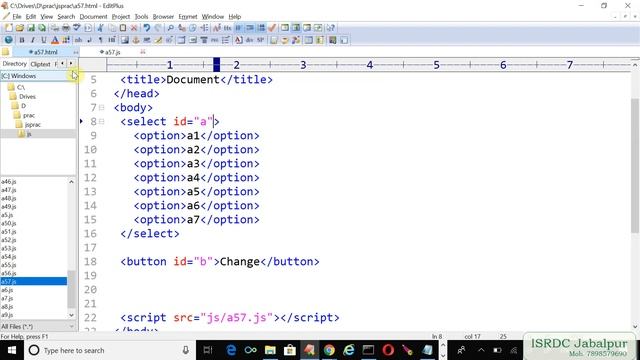Click the Save All toolbar icon
This screenshot has height=360, width=640.
(x=42, y=28)
